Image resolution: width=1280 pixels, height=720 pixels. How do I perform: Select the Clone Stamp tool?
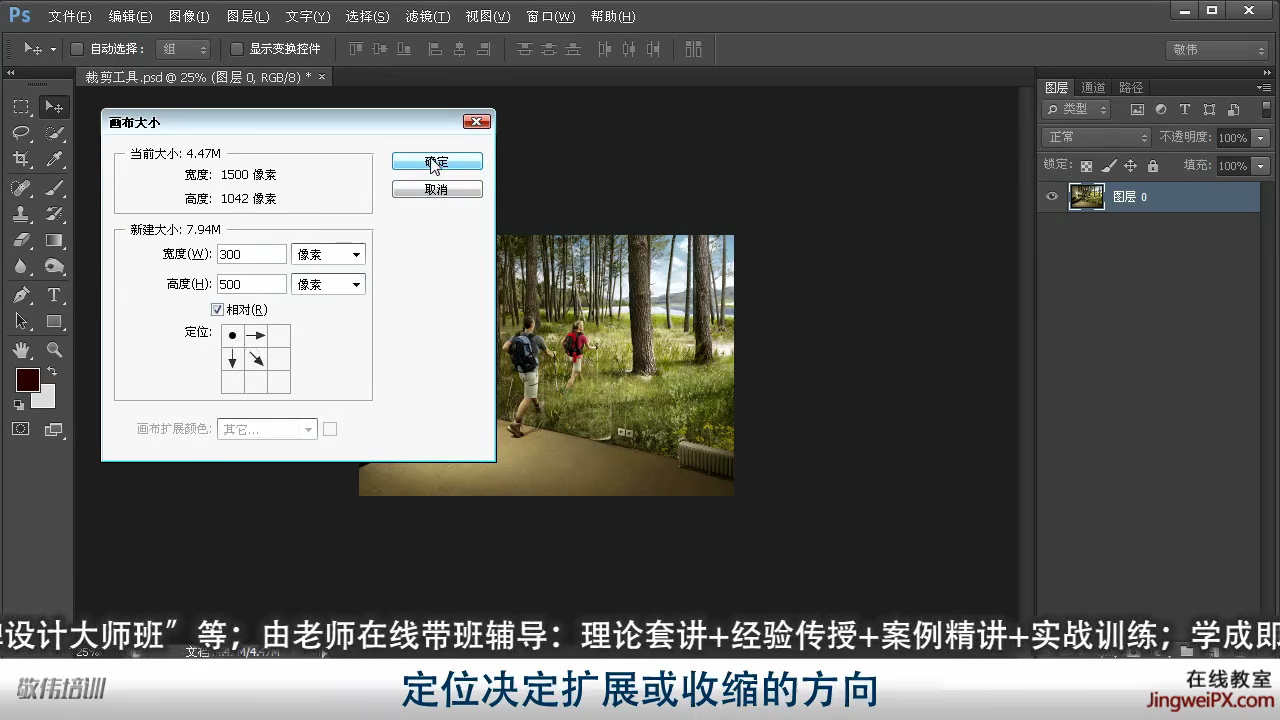coord(21,214)
